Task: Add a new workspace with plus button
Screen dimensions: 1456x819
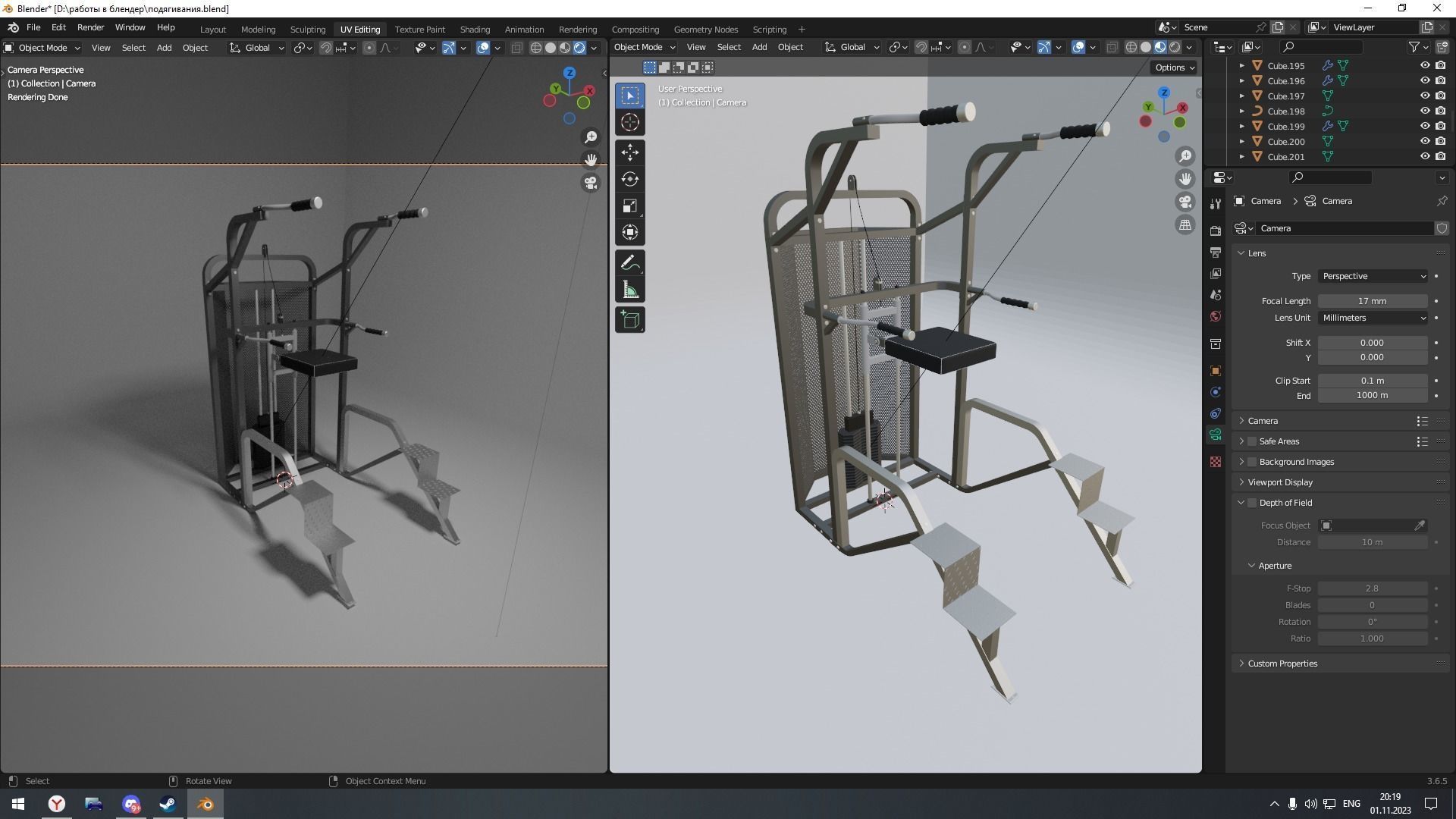Action: click(x=802, y=30)
